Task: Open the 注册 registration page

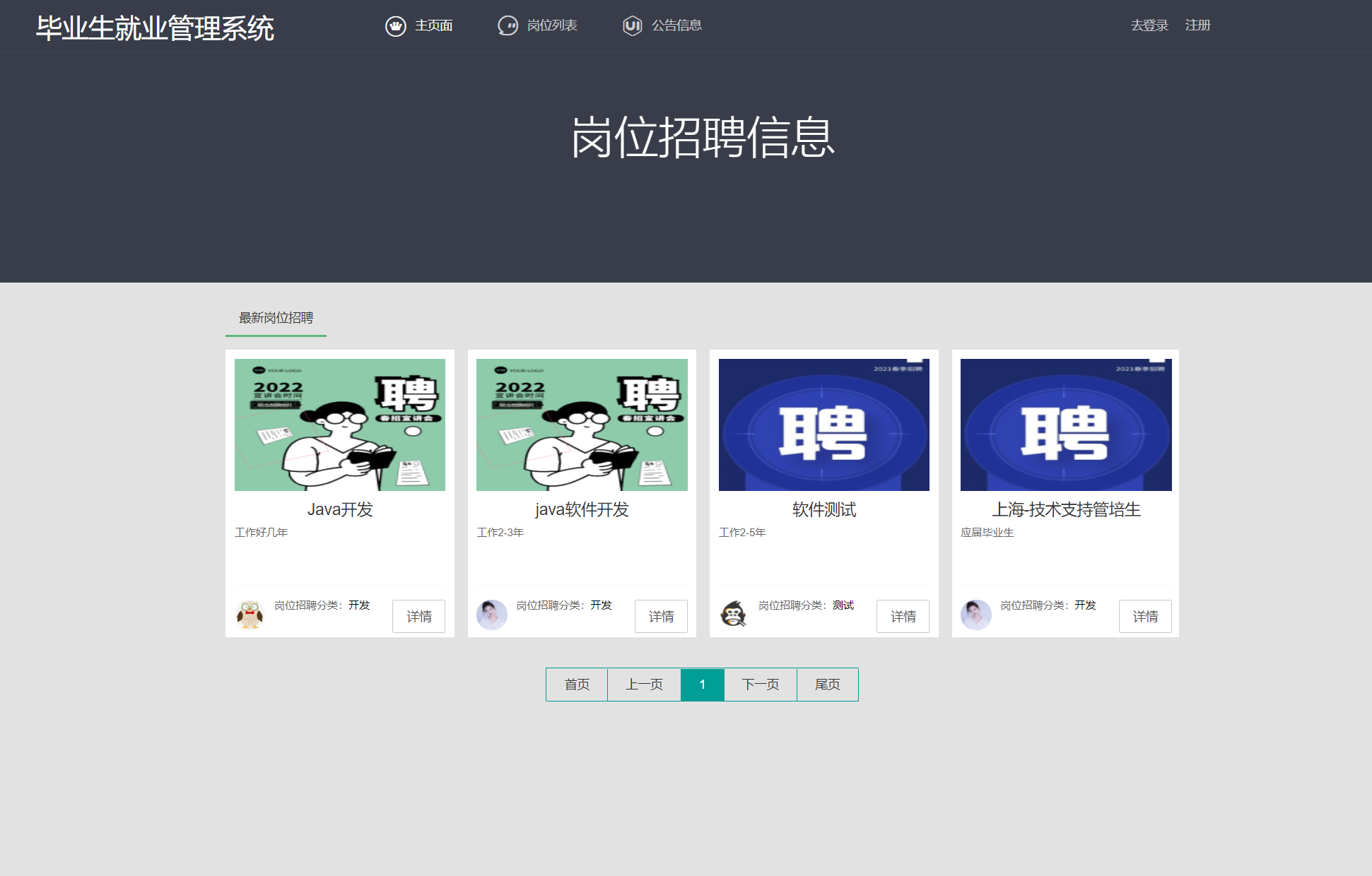Action: coord(1198,25)
